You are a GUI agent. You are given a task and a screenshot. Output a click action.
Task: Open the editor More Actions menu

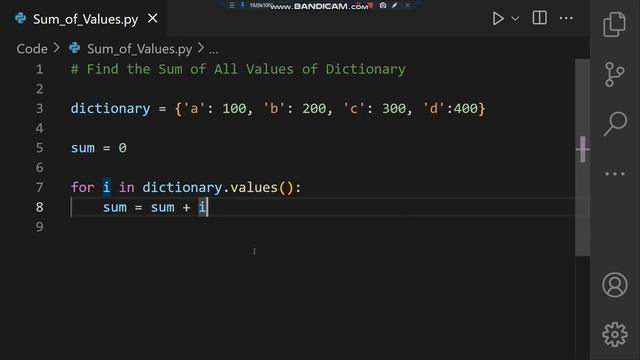[x=566, y=18]
